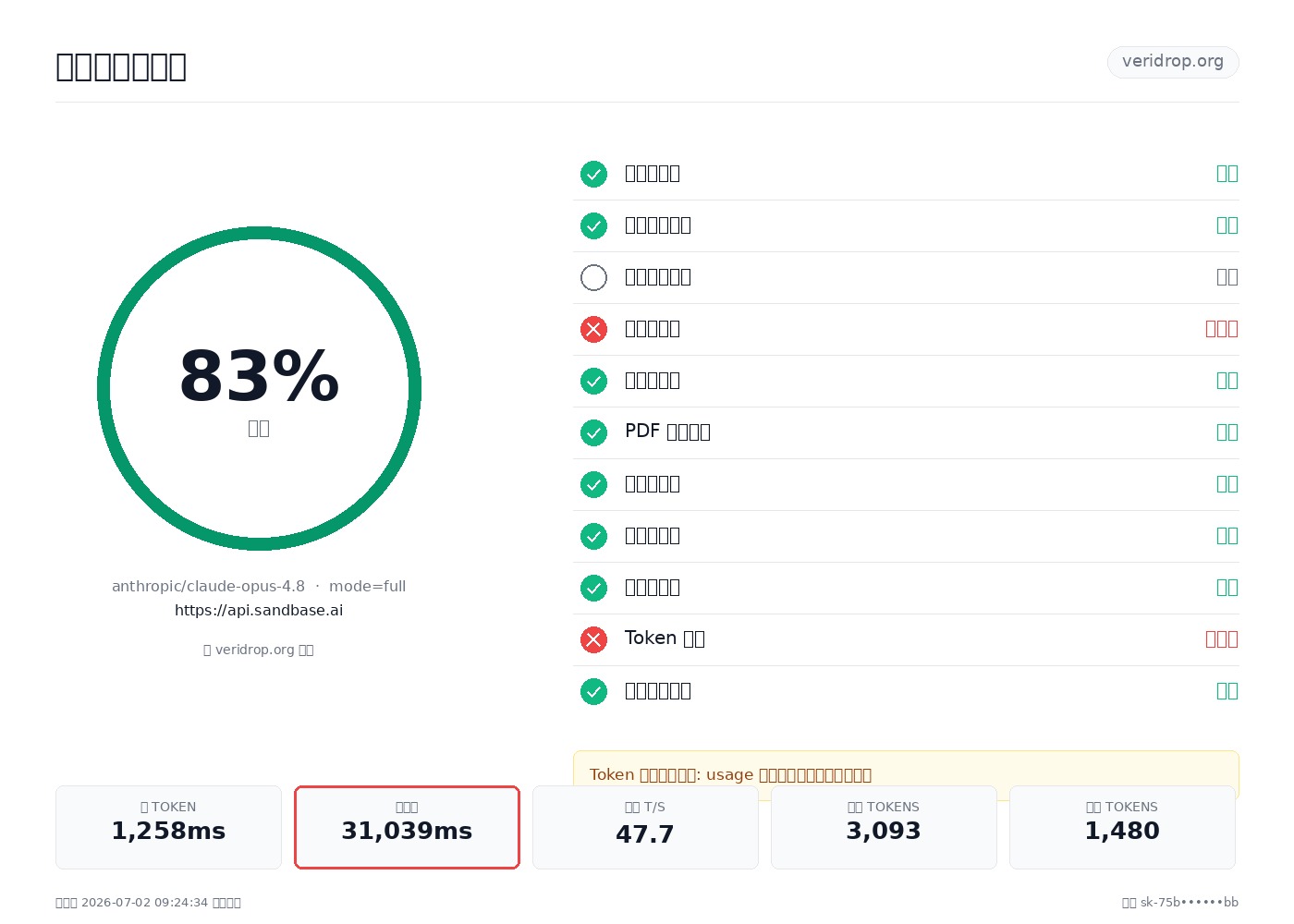Click the empty gray circle status icon

click(x=593, y=277)
